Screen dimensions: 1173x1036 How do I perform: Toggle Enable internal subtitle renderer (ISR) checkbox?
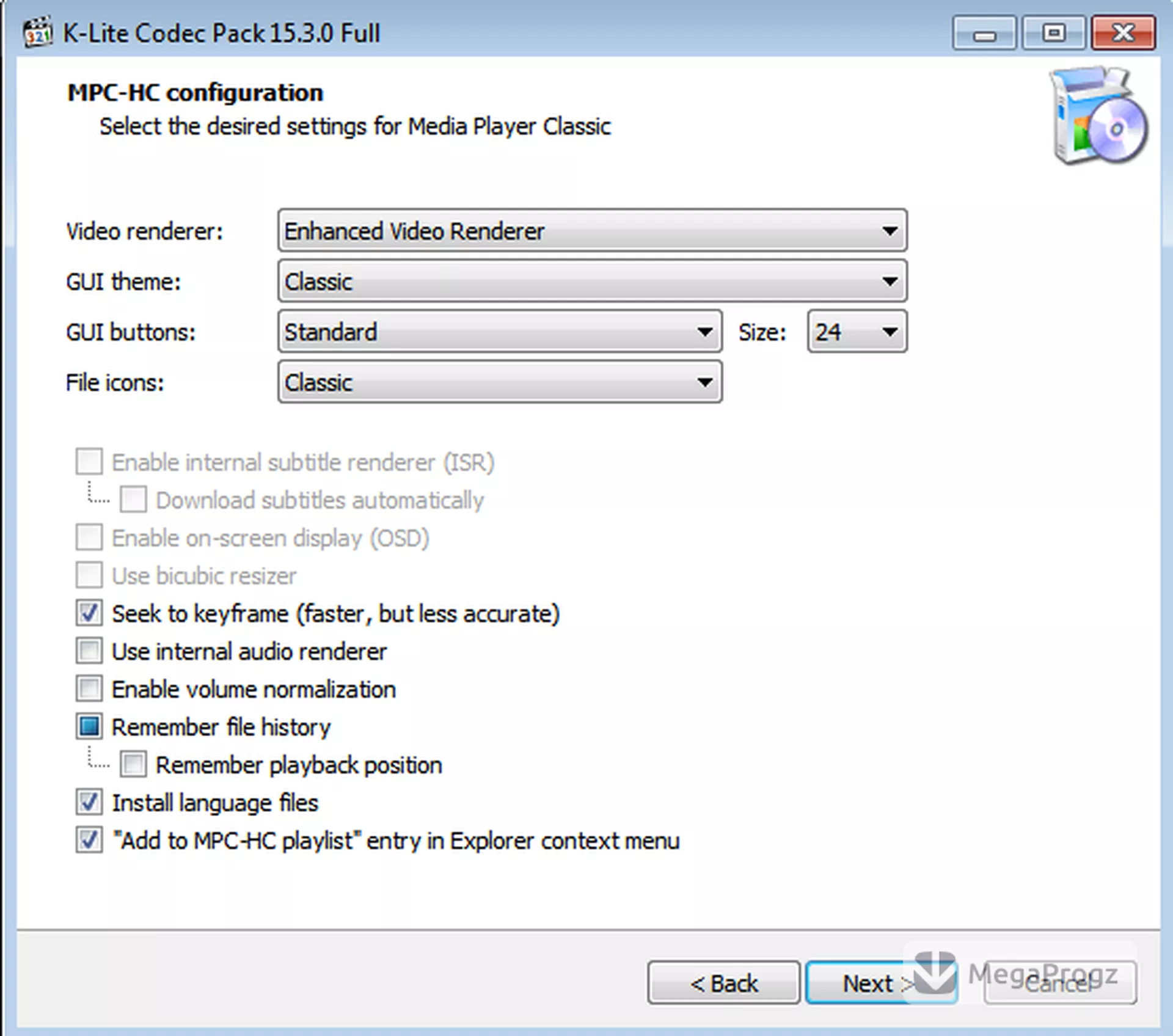pos(89,462)
